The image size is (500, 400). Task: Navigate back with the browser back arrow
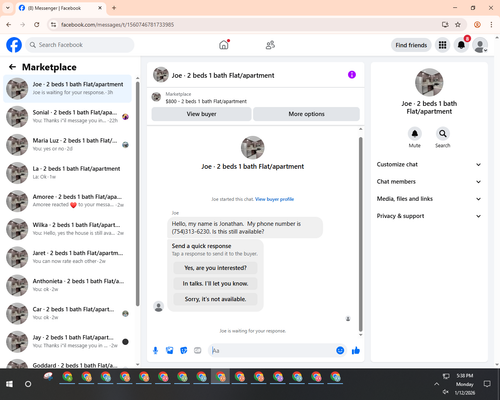click(9, 25)
